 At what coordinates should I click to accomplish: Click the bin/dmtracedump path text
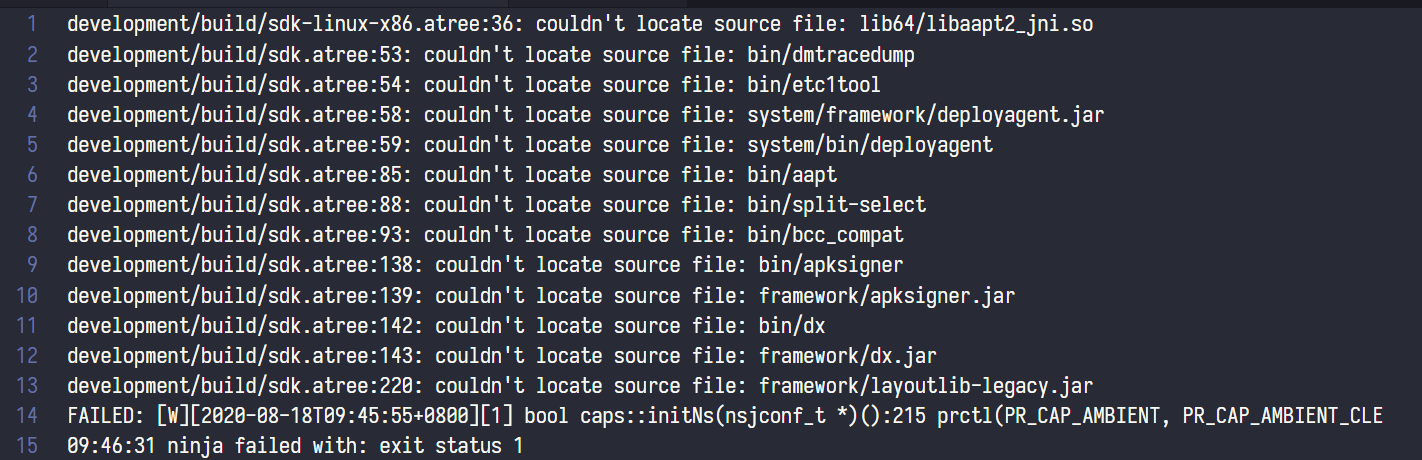click(830, 54)
